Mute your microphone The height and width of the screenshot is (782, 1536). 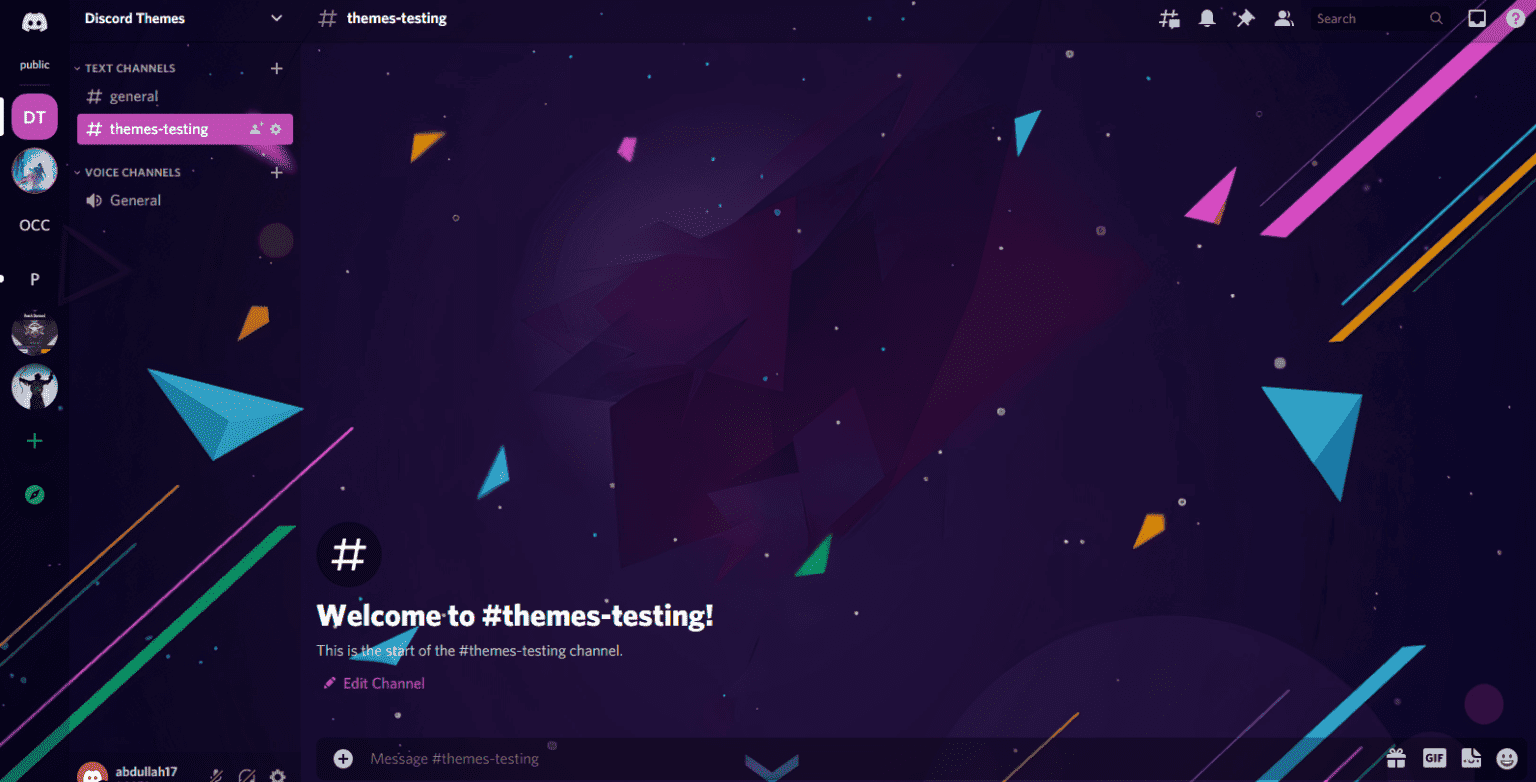(215, 774)
